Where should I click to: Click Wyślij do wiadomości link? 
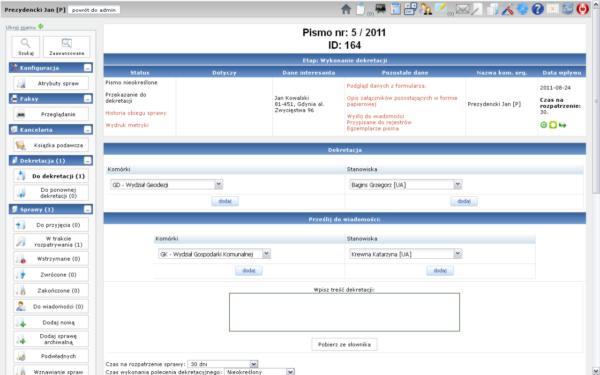tap(375, 116)
